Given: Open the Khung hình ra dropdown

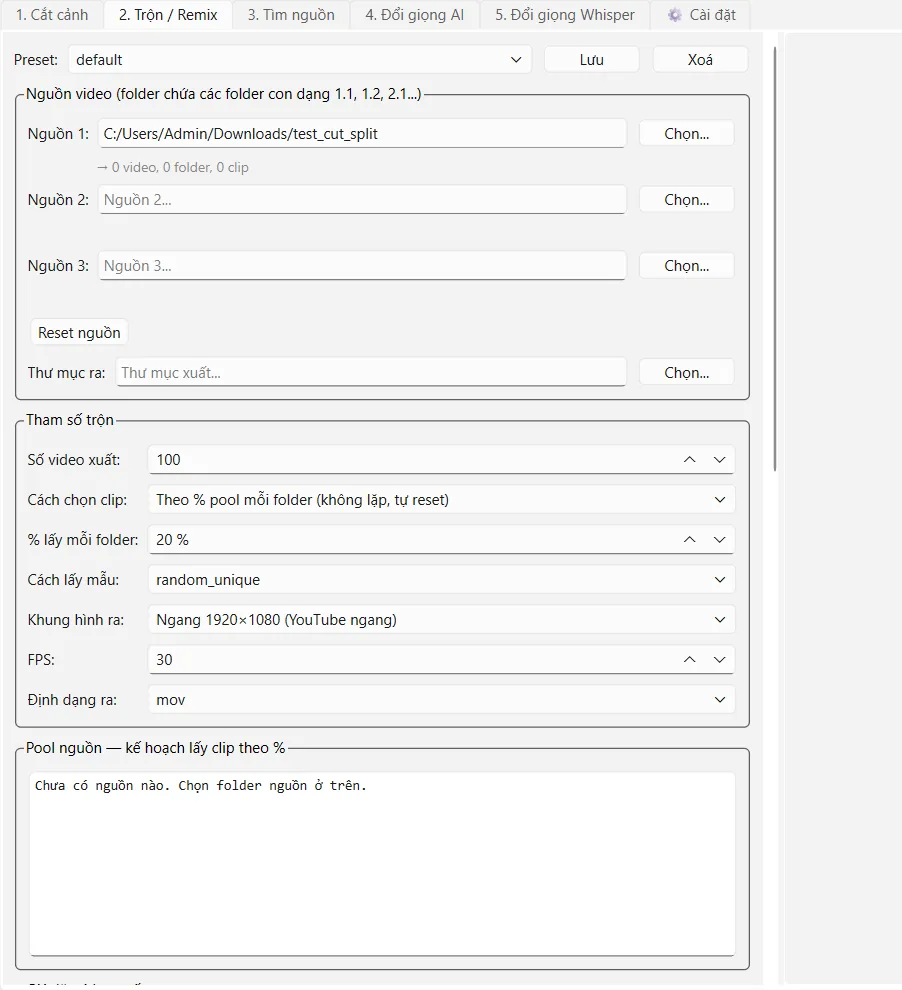Looking at the screenshot, I should 441,620.
